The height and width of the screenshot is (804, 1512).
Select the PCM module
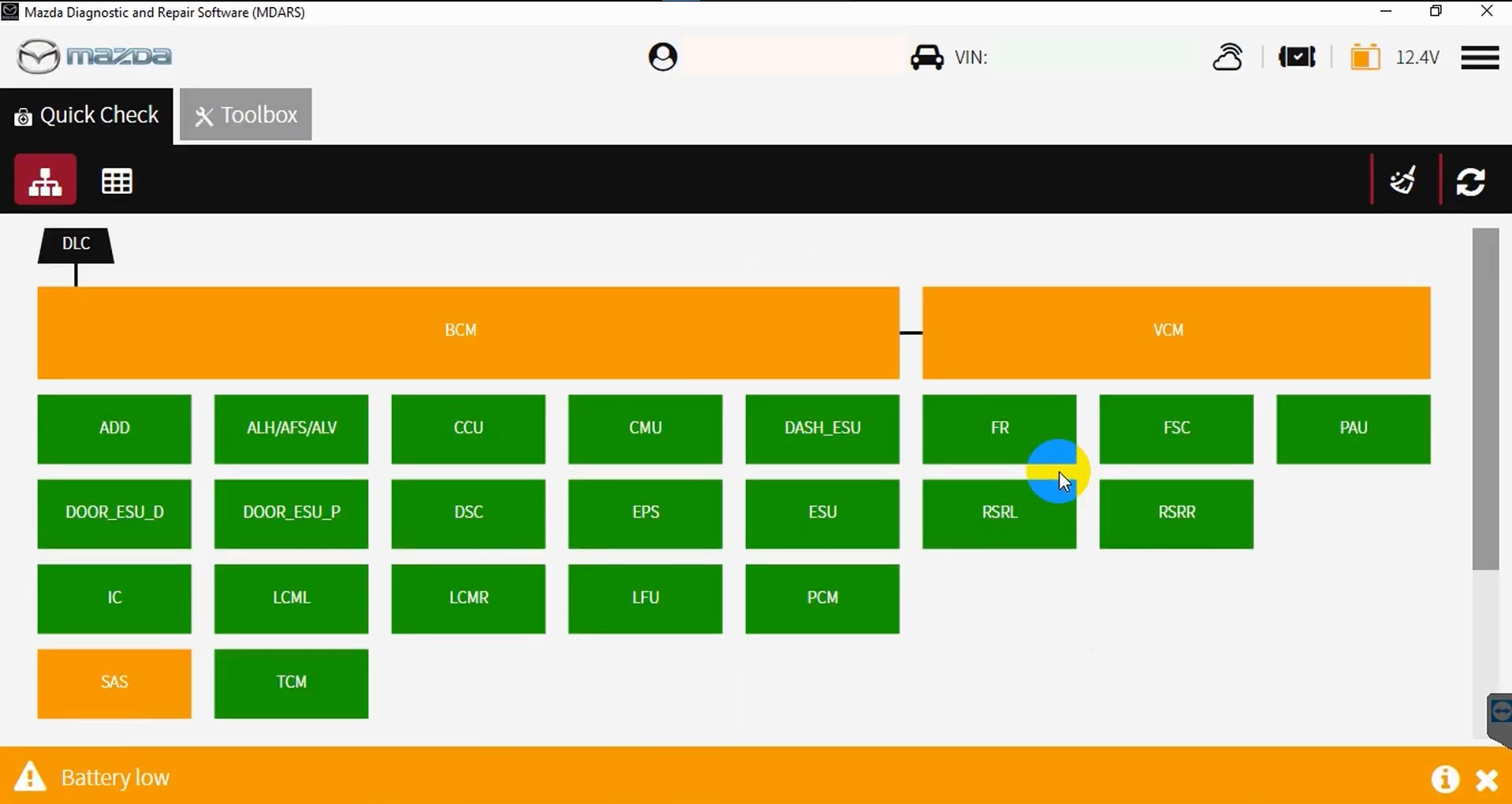coord(822,599)
